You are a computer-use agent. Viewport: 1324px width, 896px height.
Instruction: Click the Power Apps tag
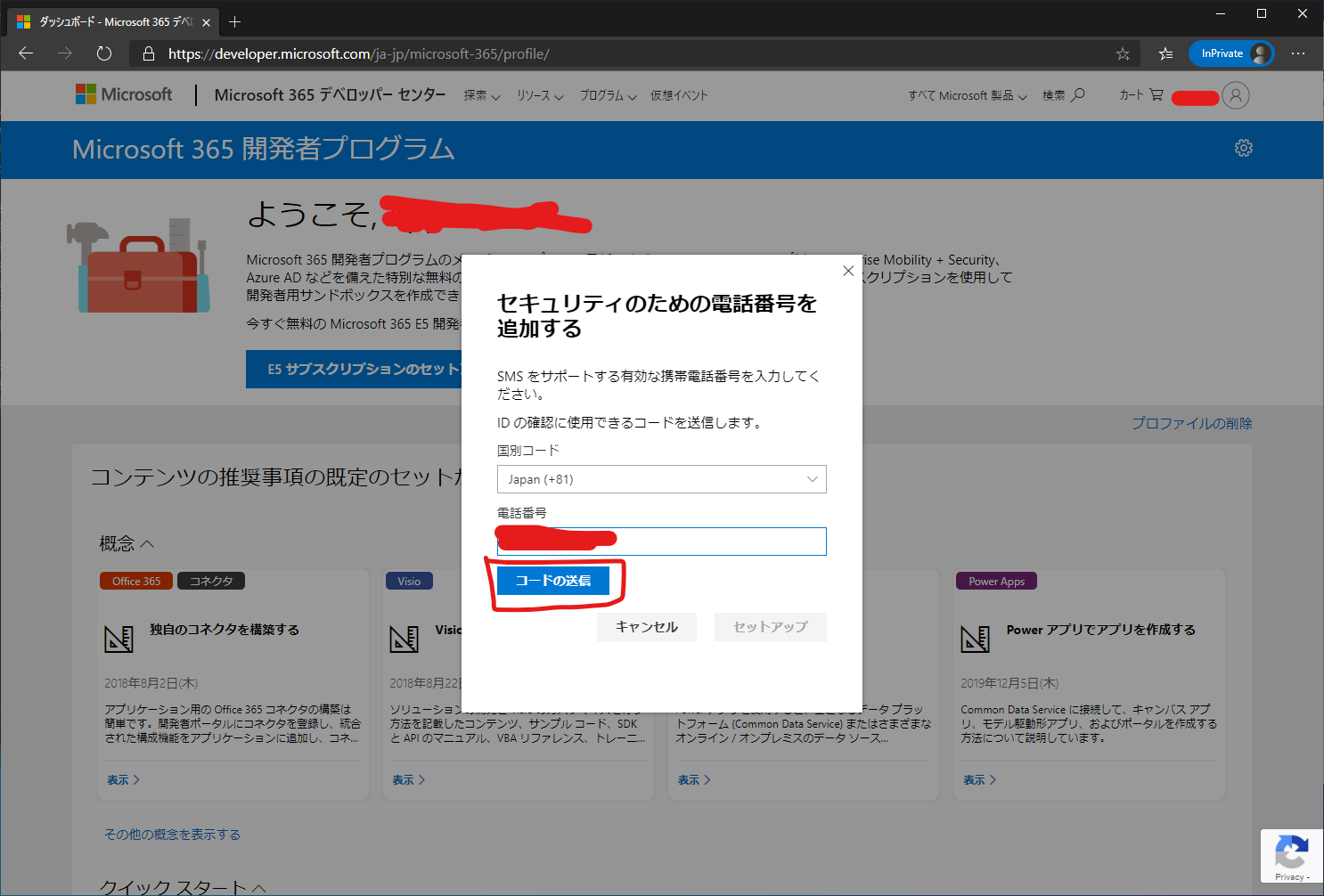click(x=996, y=581)
